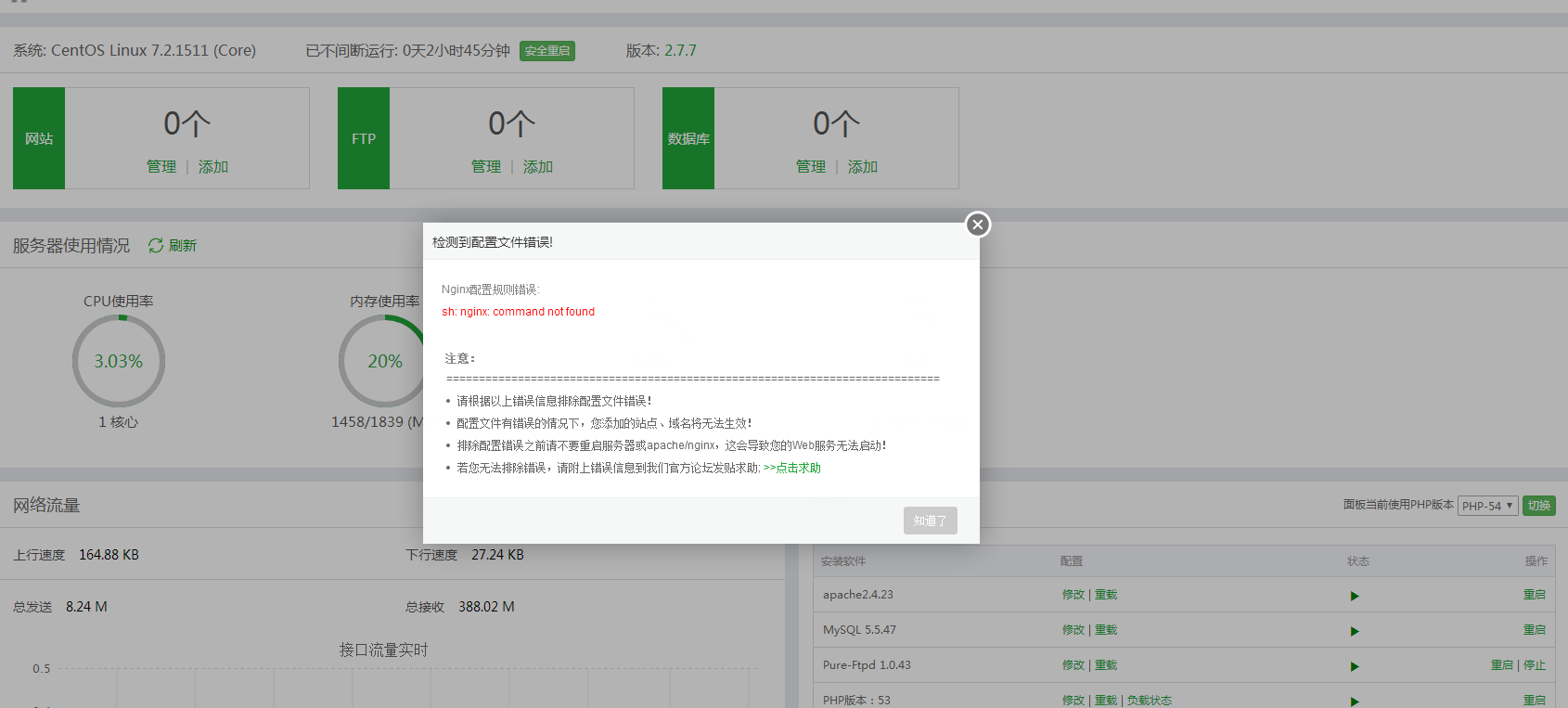Click 添加 under the 网站 card
Screen dimensions: 1568x708
213,166
